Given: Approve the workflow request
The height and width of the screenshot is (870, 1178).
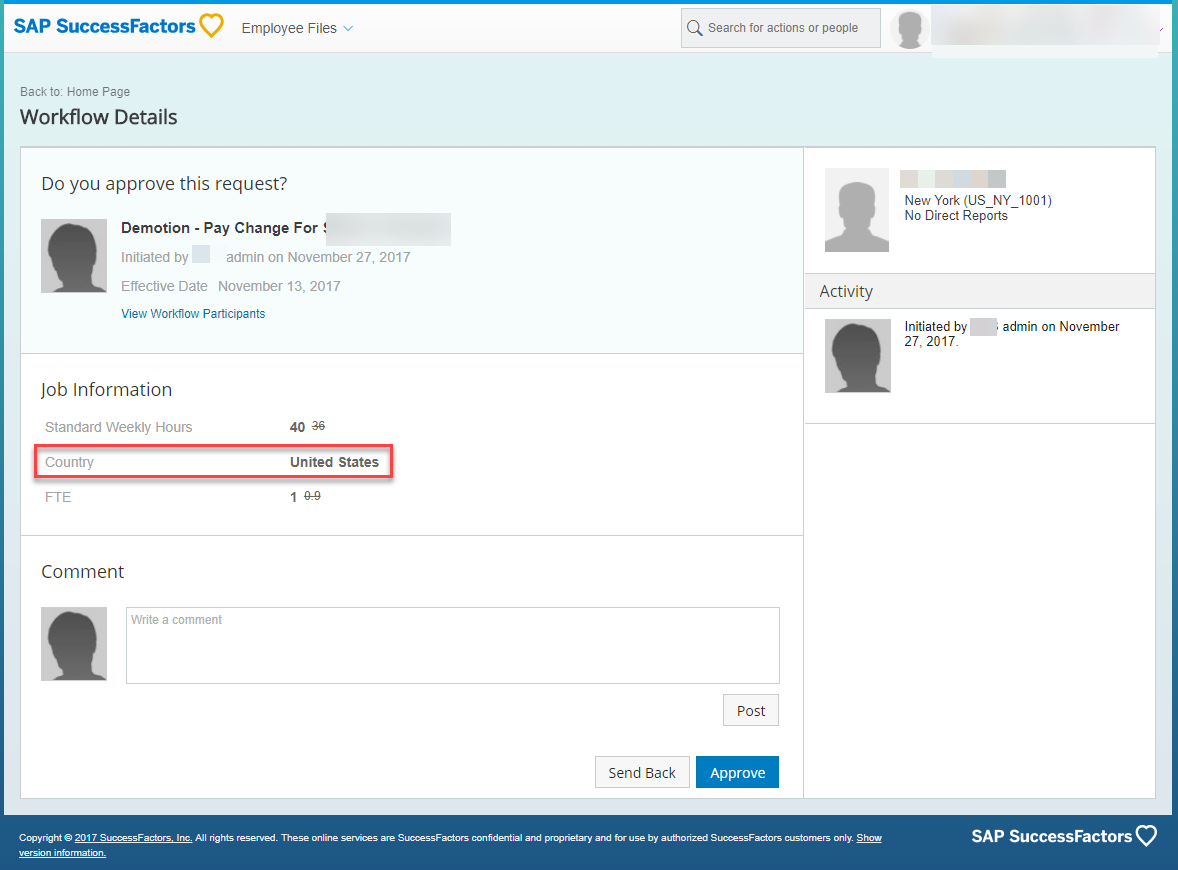Looking at the screenshot, I should (x=737, y=772).
